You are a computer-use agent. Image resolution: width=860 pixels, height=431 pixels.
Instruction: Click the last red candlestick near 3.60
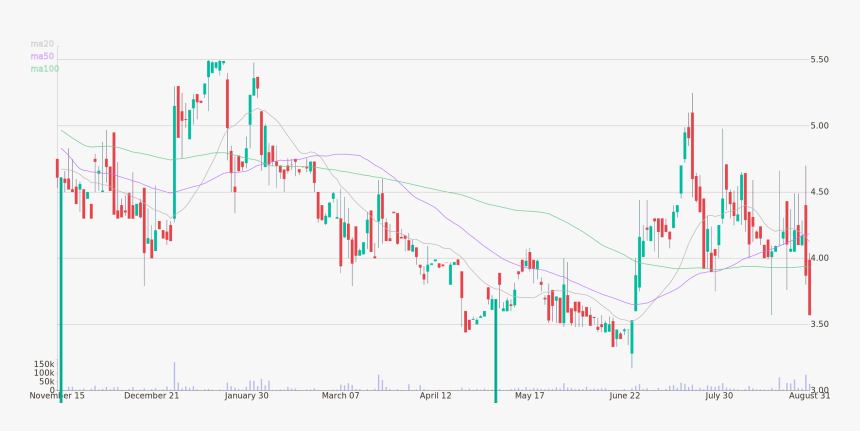tap(810, 288)
